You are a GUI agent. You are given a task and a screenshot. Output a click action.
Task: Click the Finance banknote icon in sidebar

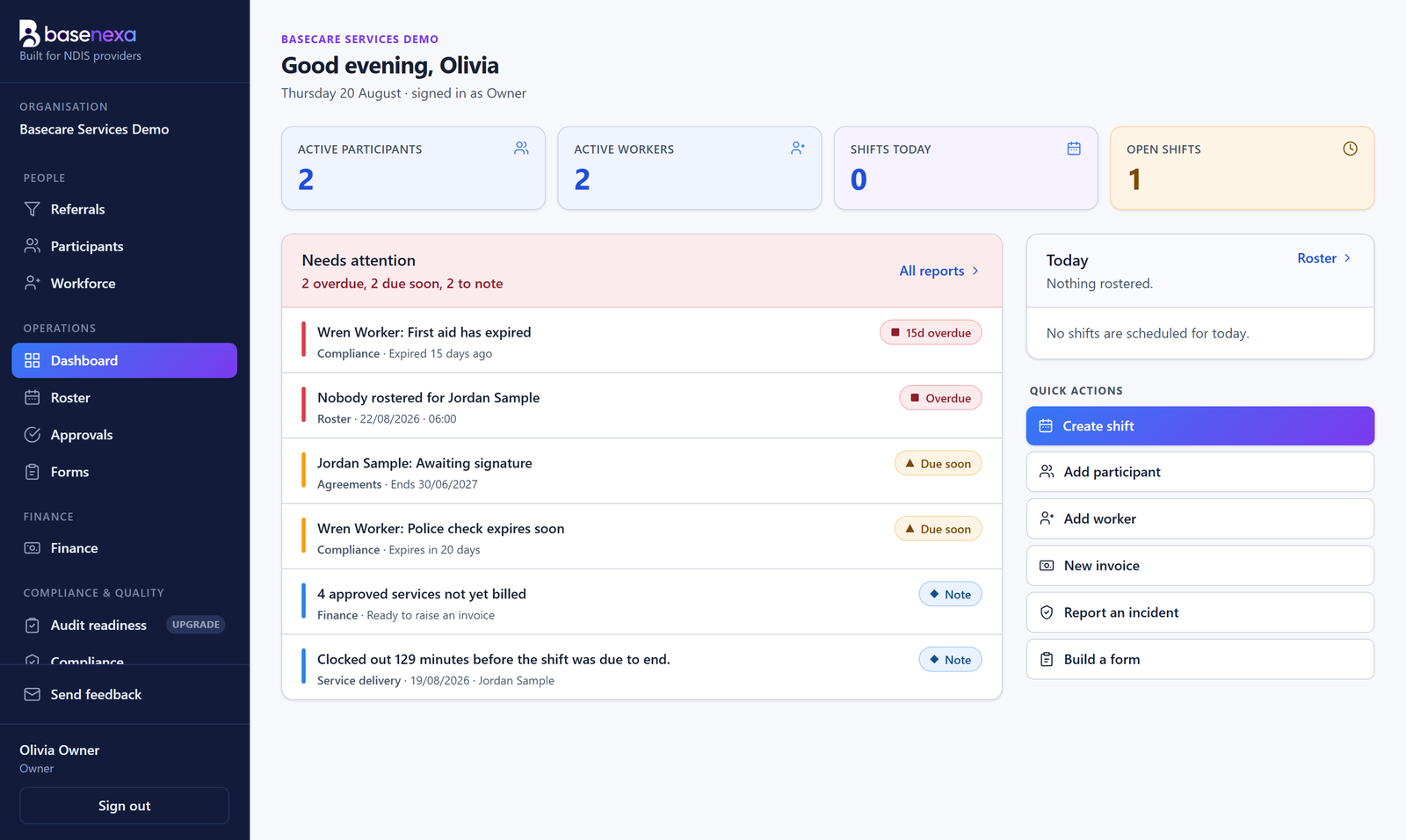click(x=33, y=548)
